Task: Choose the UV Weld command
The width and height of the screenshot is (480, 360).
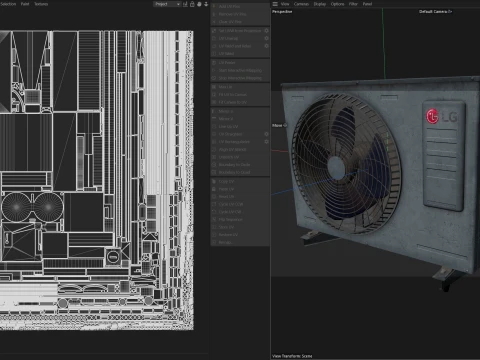Action: [240, 54]
